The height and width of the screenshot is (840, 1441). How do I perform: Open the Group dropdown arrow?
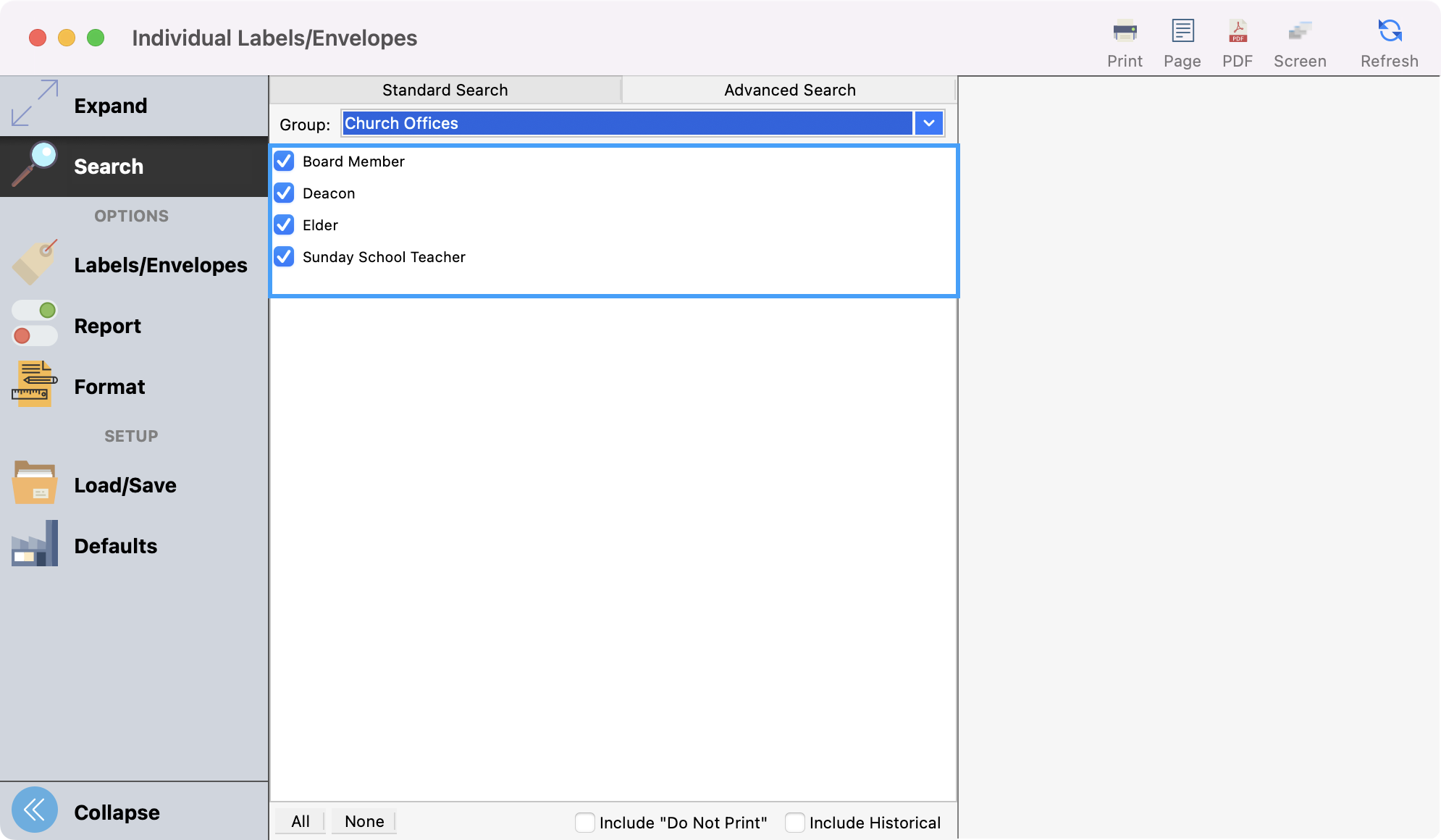(928, 123)
